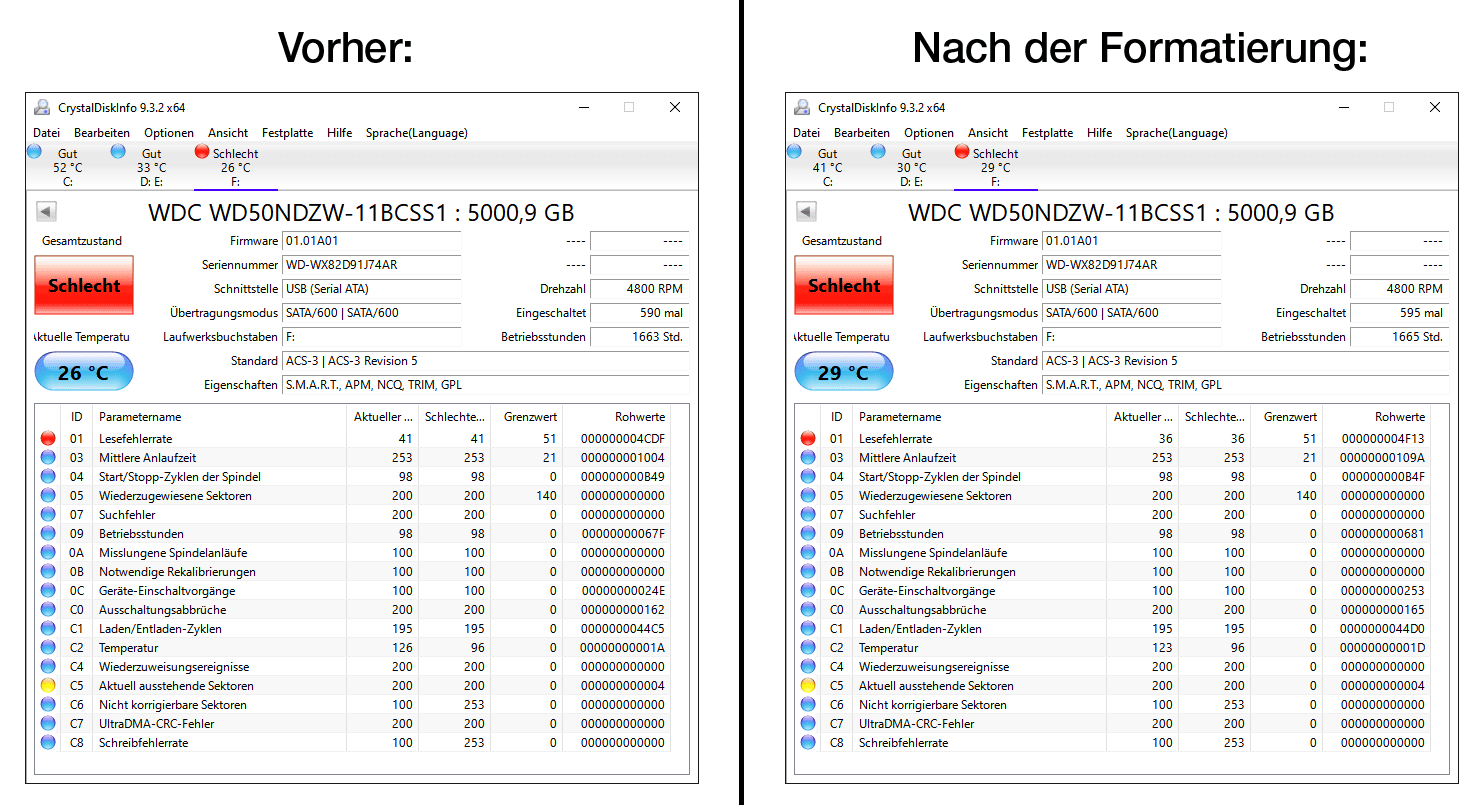Click the 29 °C temperature button

844,372
